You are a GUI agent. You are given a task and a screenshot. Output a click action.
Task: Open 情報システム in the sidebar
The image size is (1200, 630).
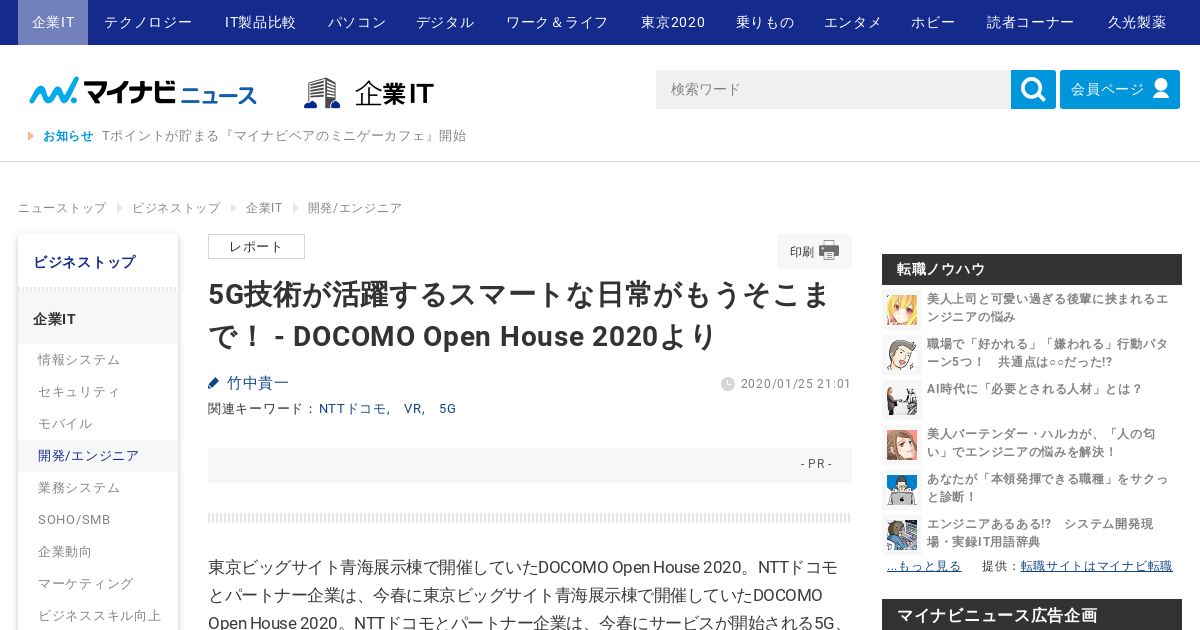98,360
